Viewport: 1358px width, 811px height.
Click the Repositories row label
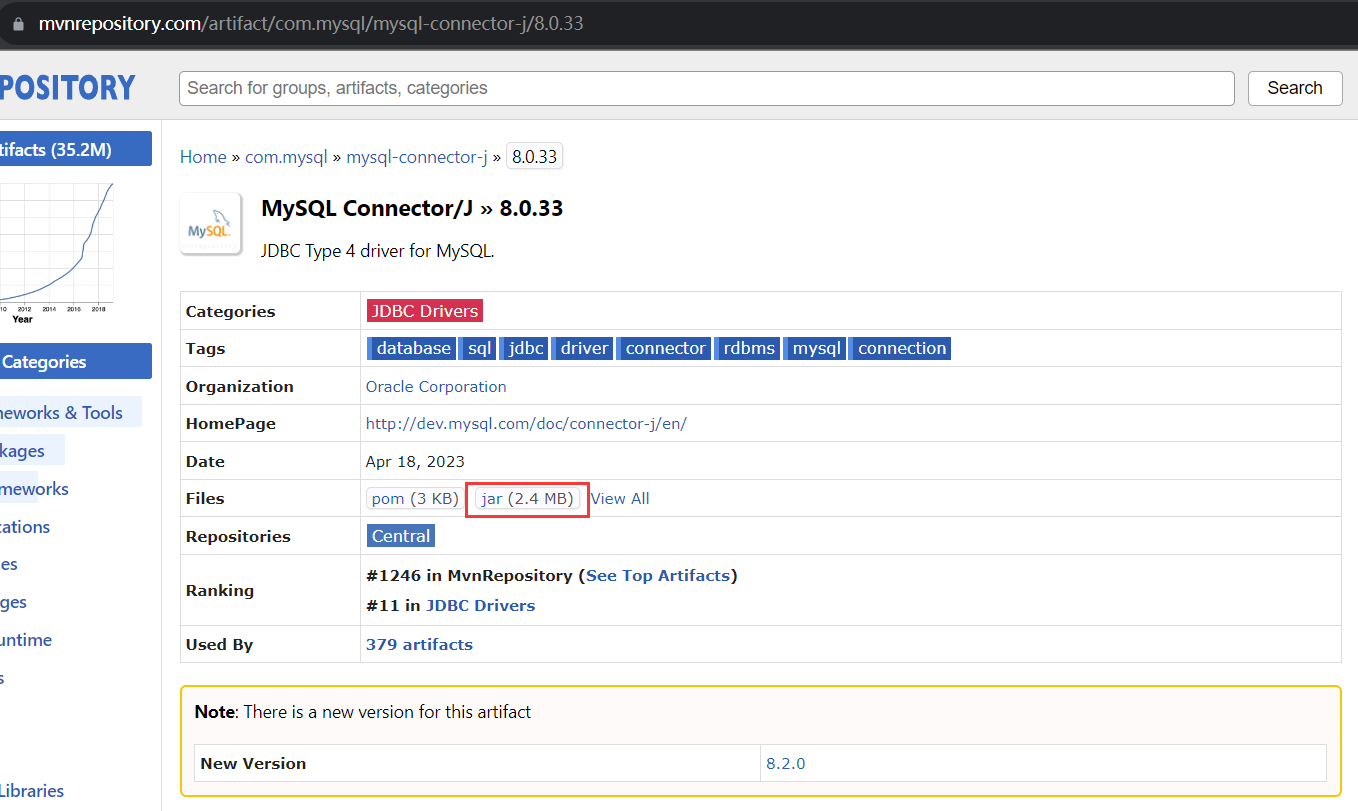[x=238, y=536]
